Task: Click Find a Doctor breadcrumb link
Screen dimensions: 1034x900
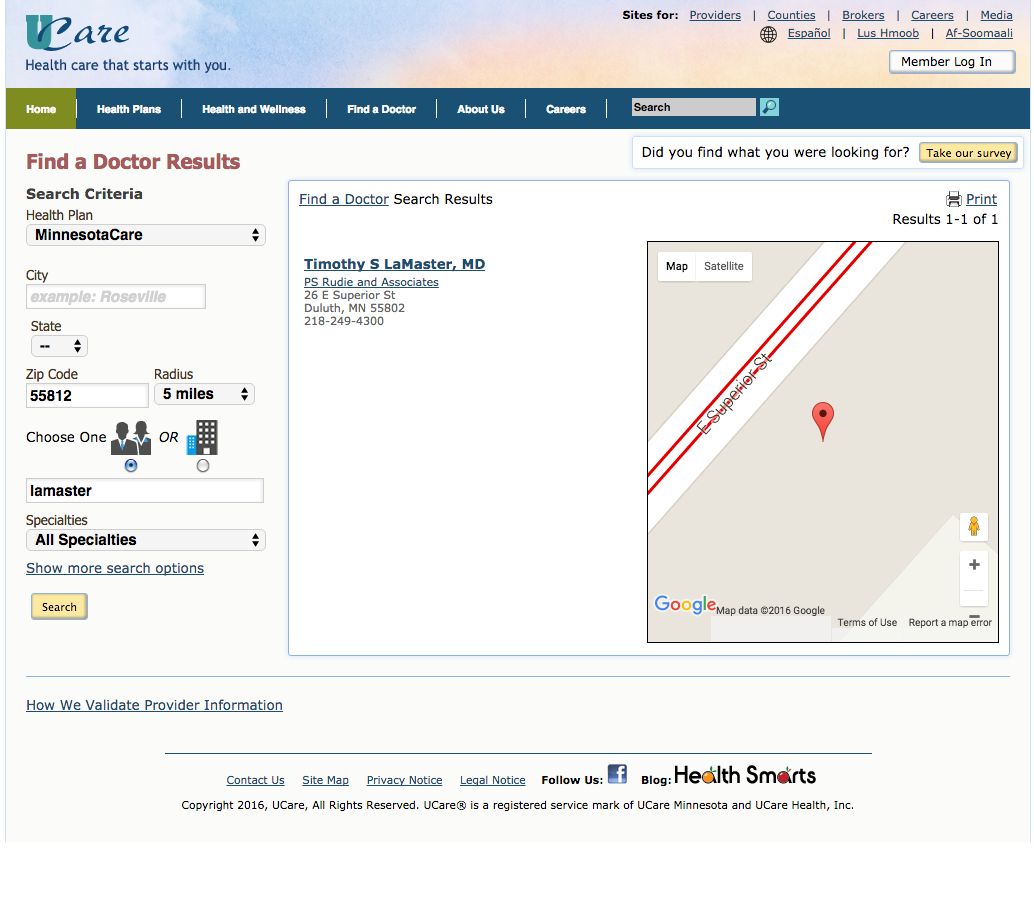Action: [x=344, y=199]
